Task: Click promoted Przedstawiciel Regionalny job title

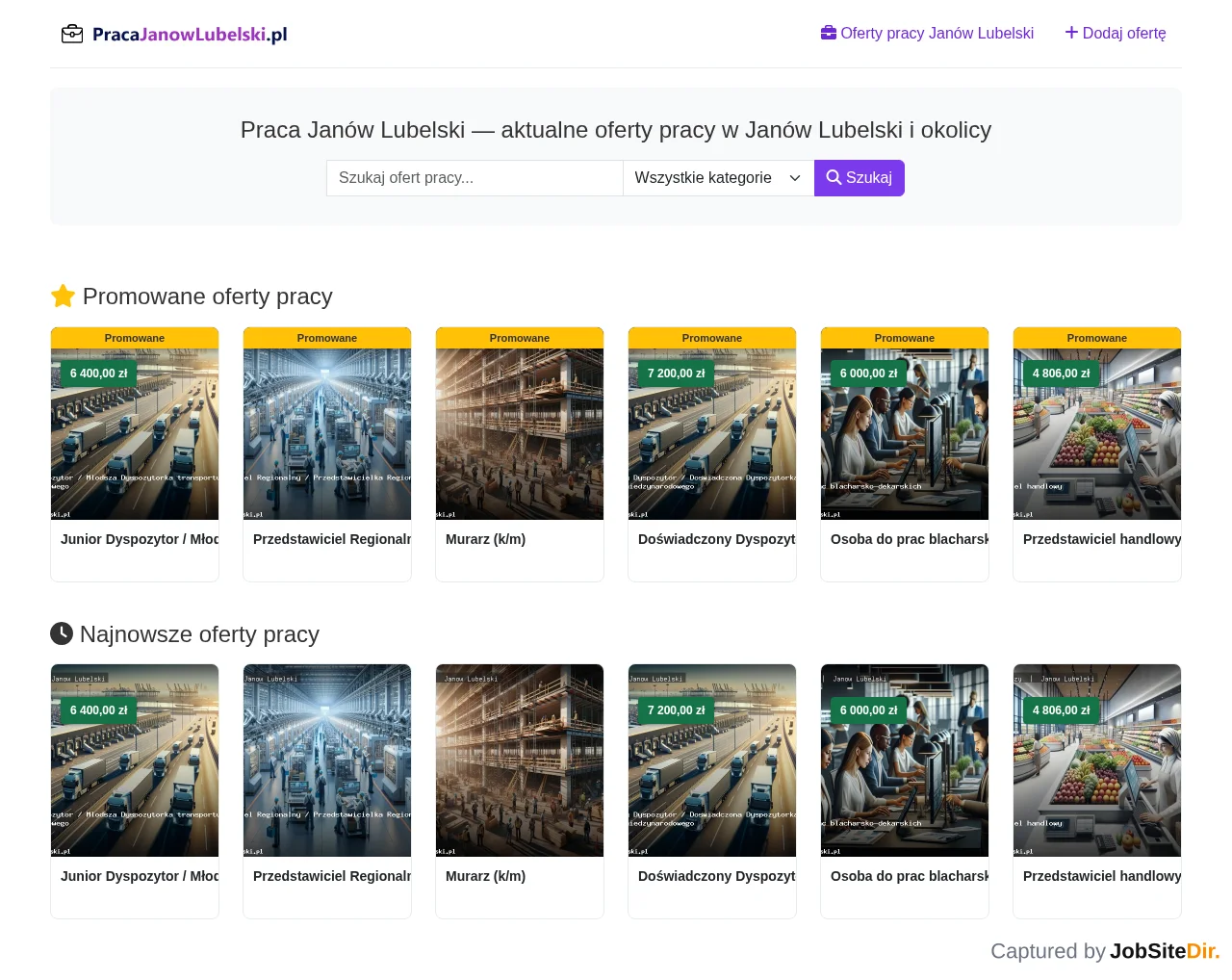Action: (x=332, y=539)
